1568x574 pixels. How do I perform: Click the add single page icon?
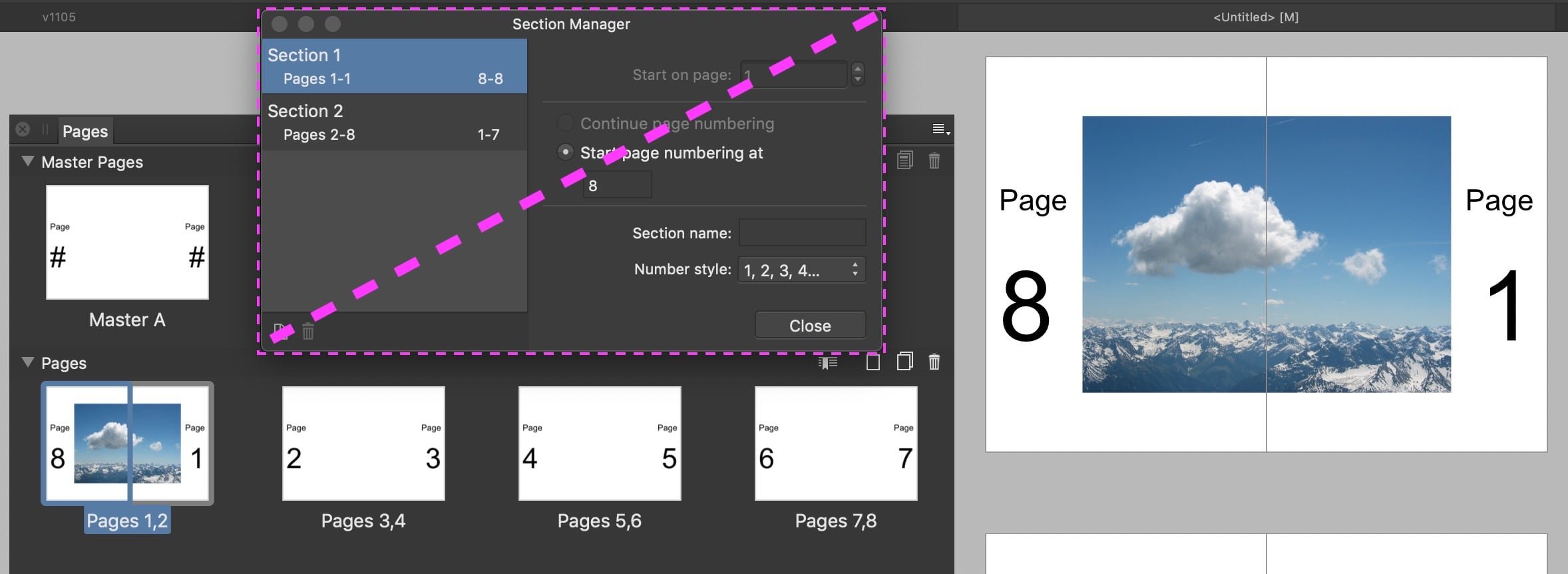tap(873, 362)
